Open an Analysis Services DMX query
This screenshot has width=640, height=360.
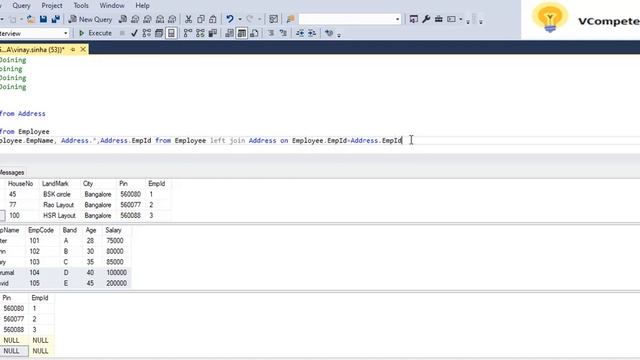click(147, 19)
